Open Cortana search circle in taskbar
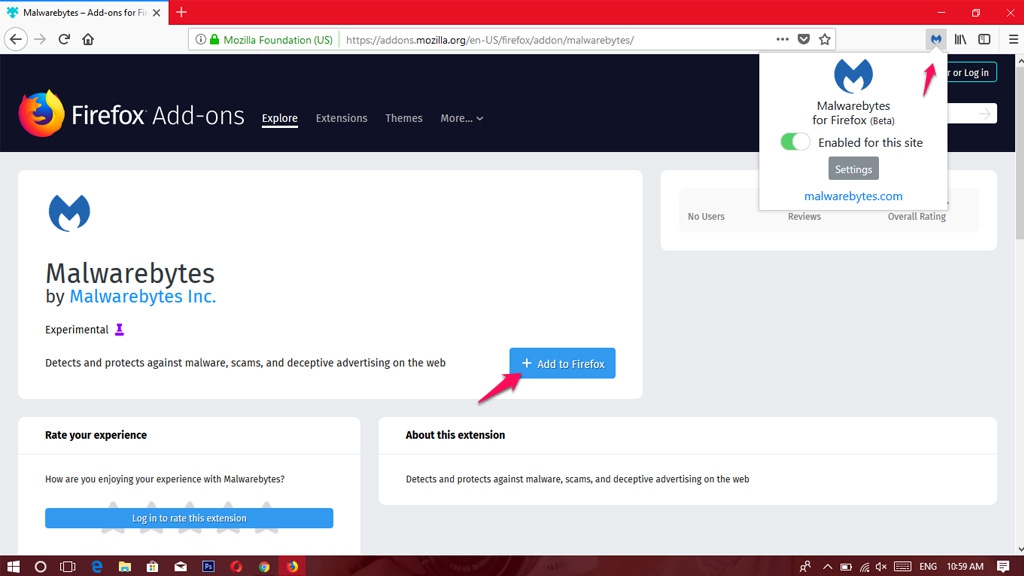The image size is (1024, 576). 40,566
